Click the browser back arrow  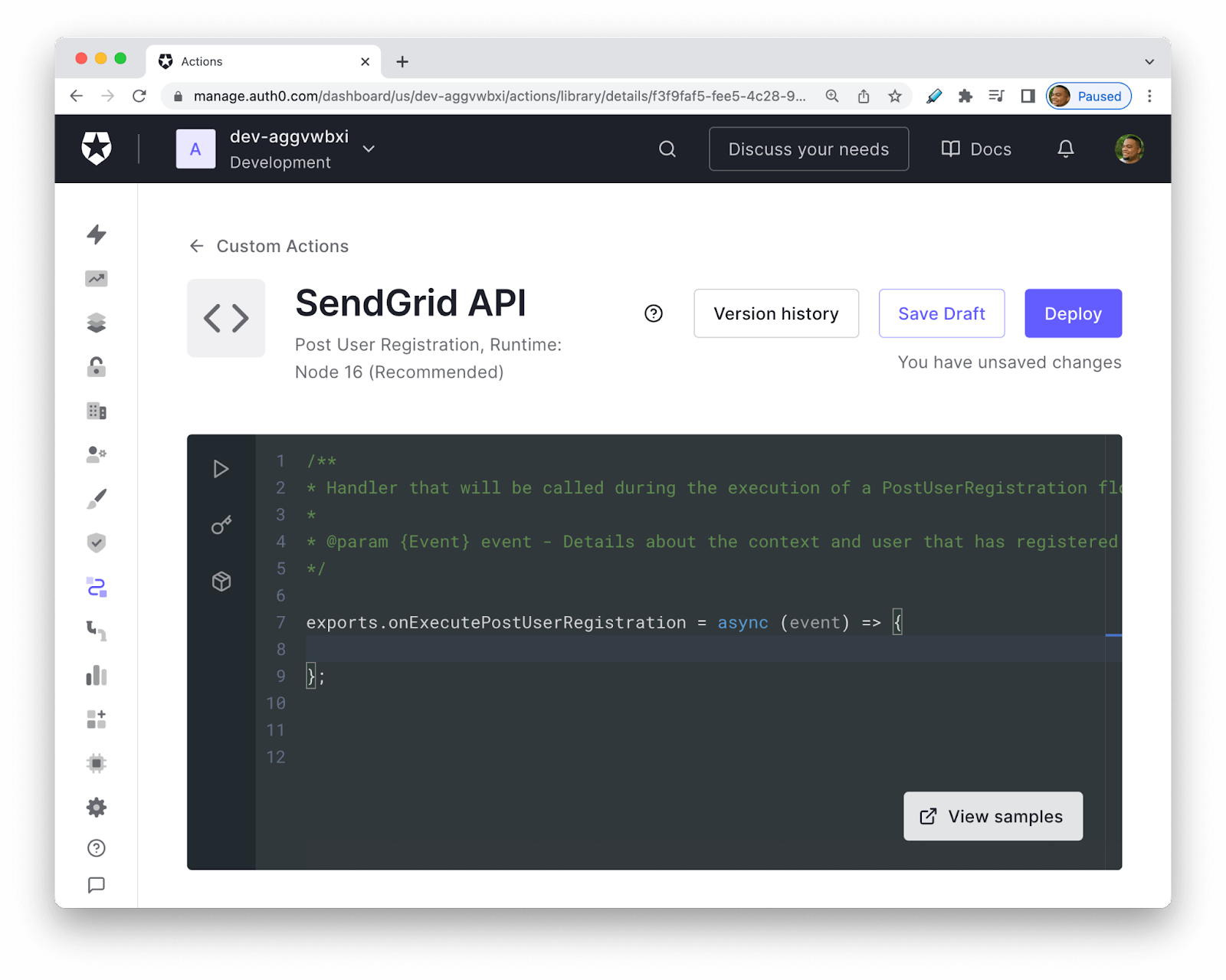(76, 96)
